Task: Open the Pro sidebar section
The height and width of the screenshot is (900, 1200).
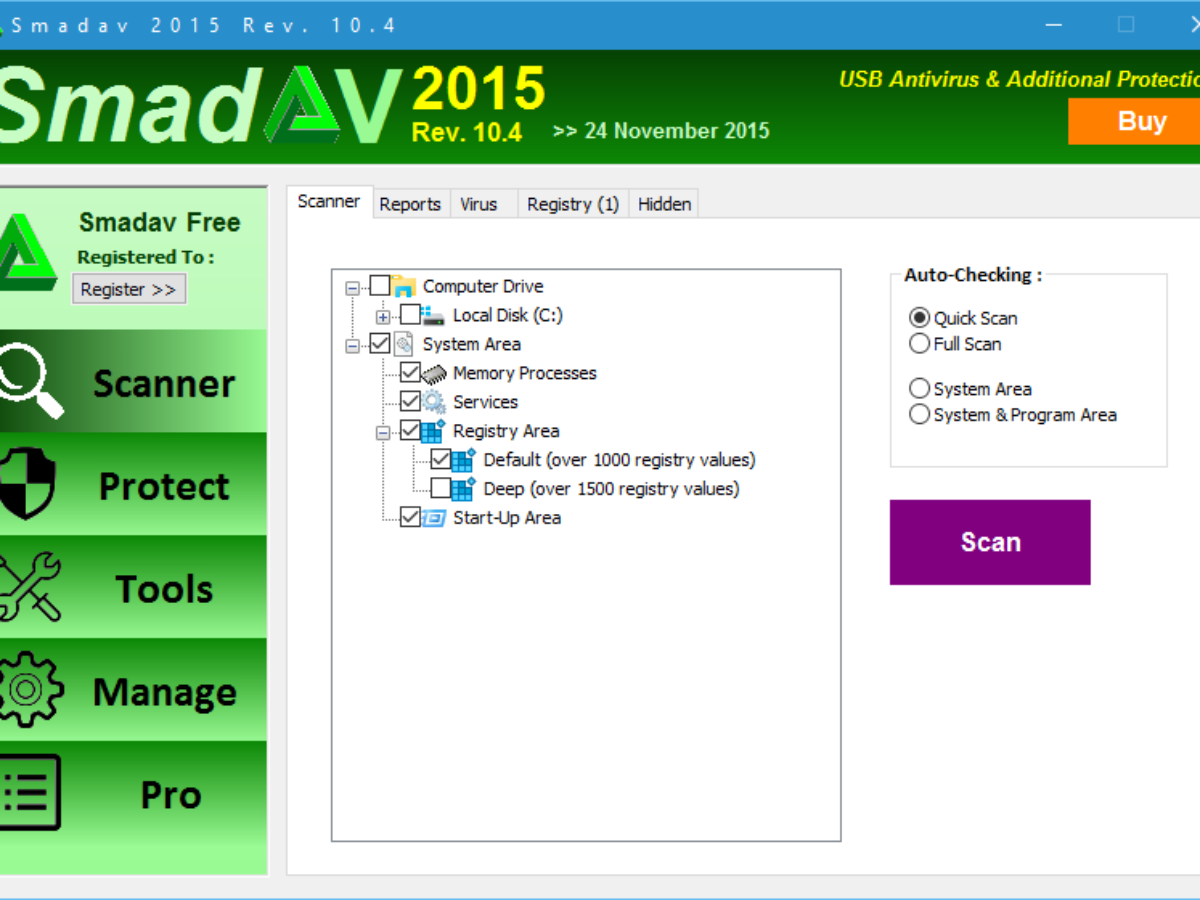Action: tap(134, 795)
